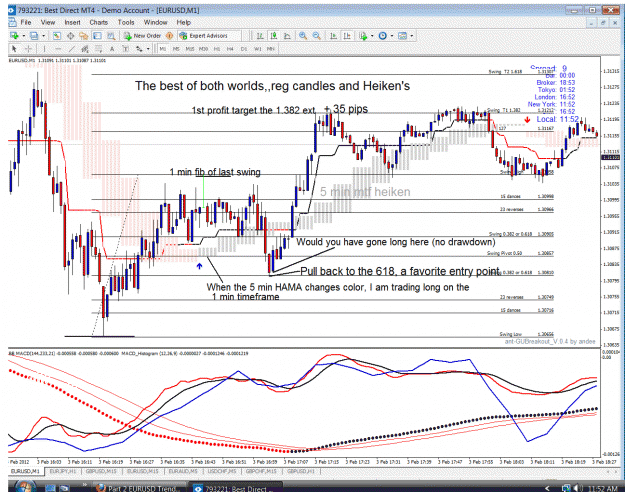The image size is (625, 492).
Task: Open the Charts menu
Action: [98, 22]
